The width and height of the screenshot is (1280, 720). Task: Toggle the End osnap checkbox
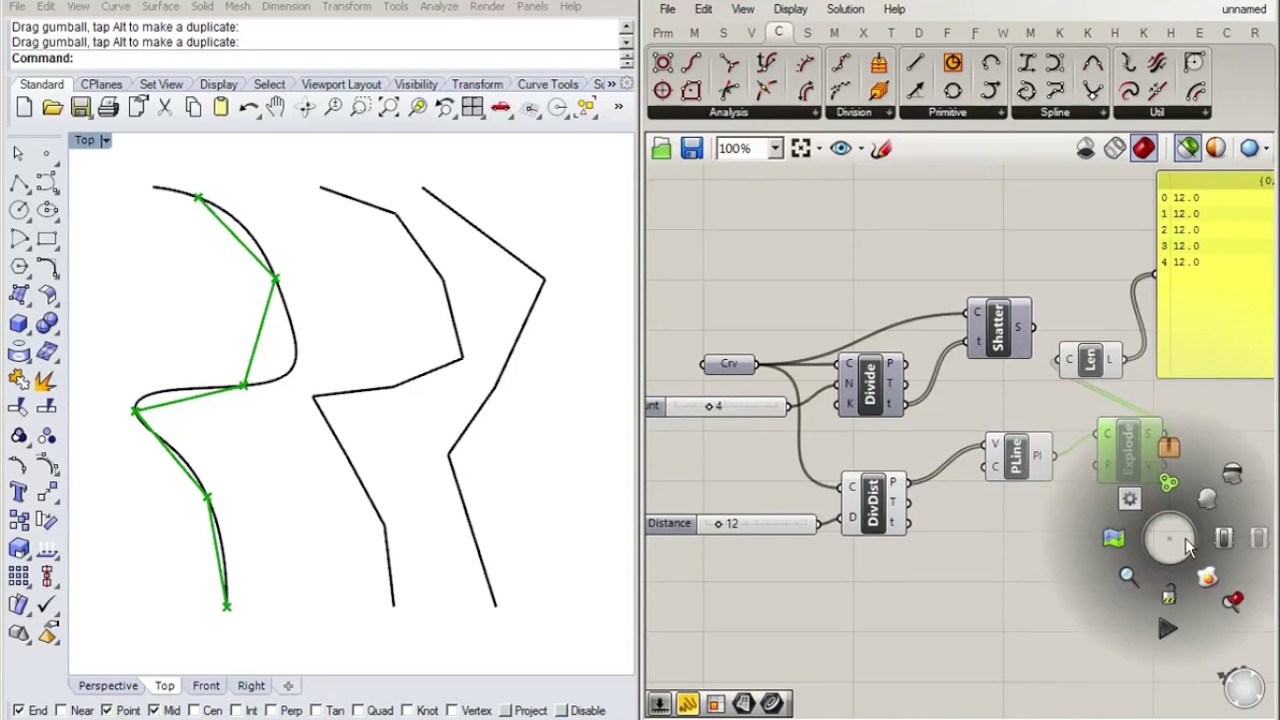pyautogui.click(x=18, y=711)
